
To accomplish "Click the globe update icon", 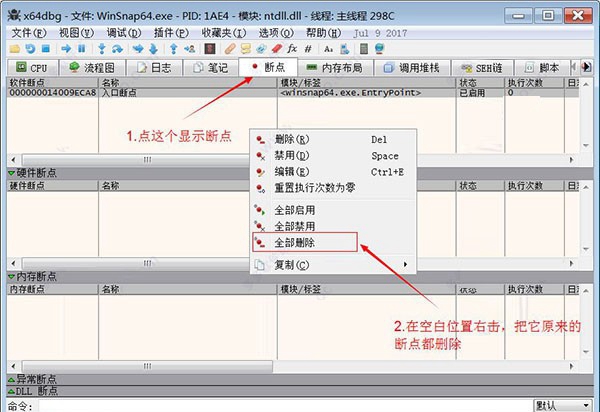I will point(379,49).
